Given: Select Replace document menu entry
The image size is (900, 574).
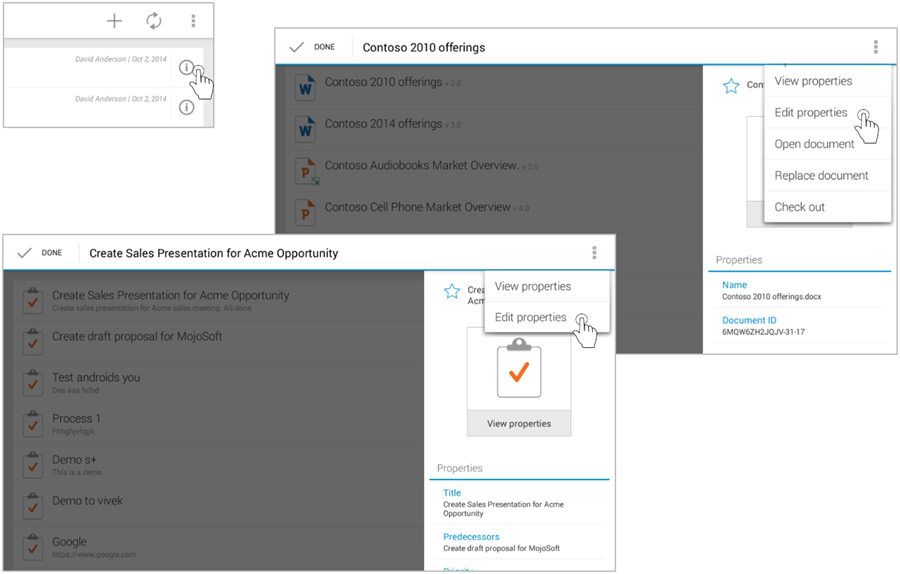Looking at the screenshot, I should click(821, 176).
